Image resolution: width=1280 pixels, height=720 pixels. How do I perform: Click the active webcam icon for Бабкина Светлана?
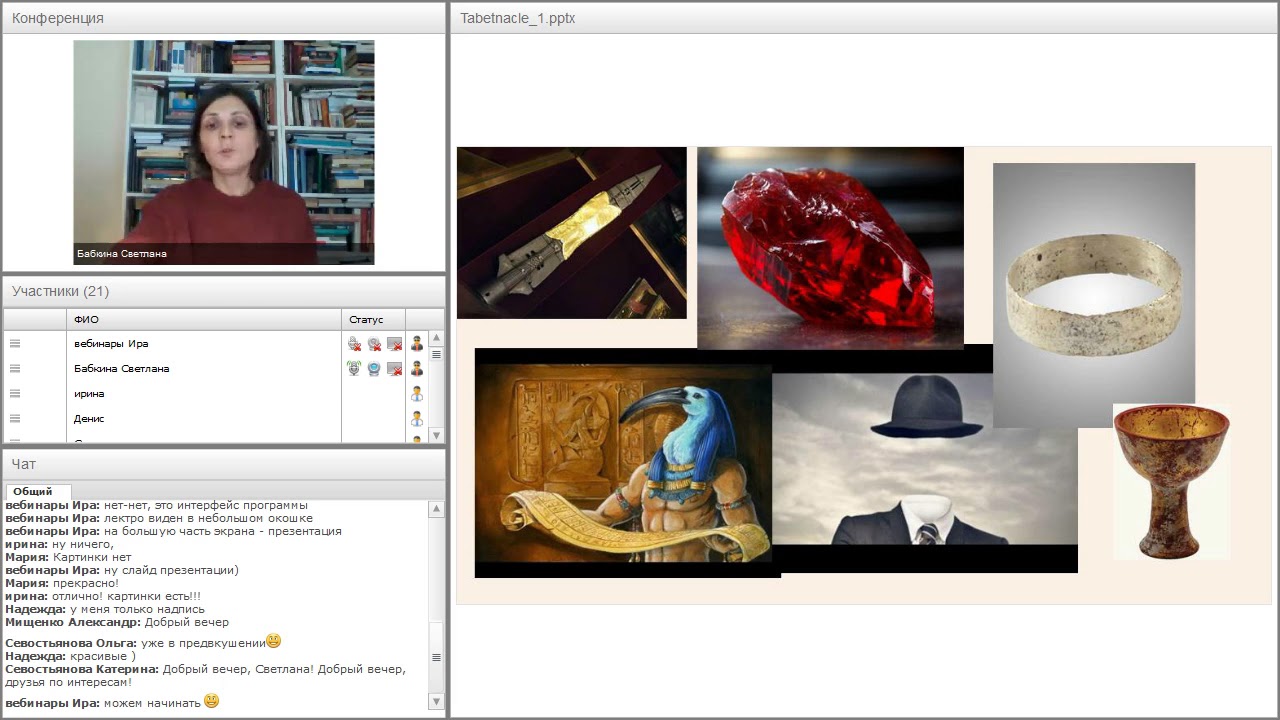coord(374,369)
